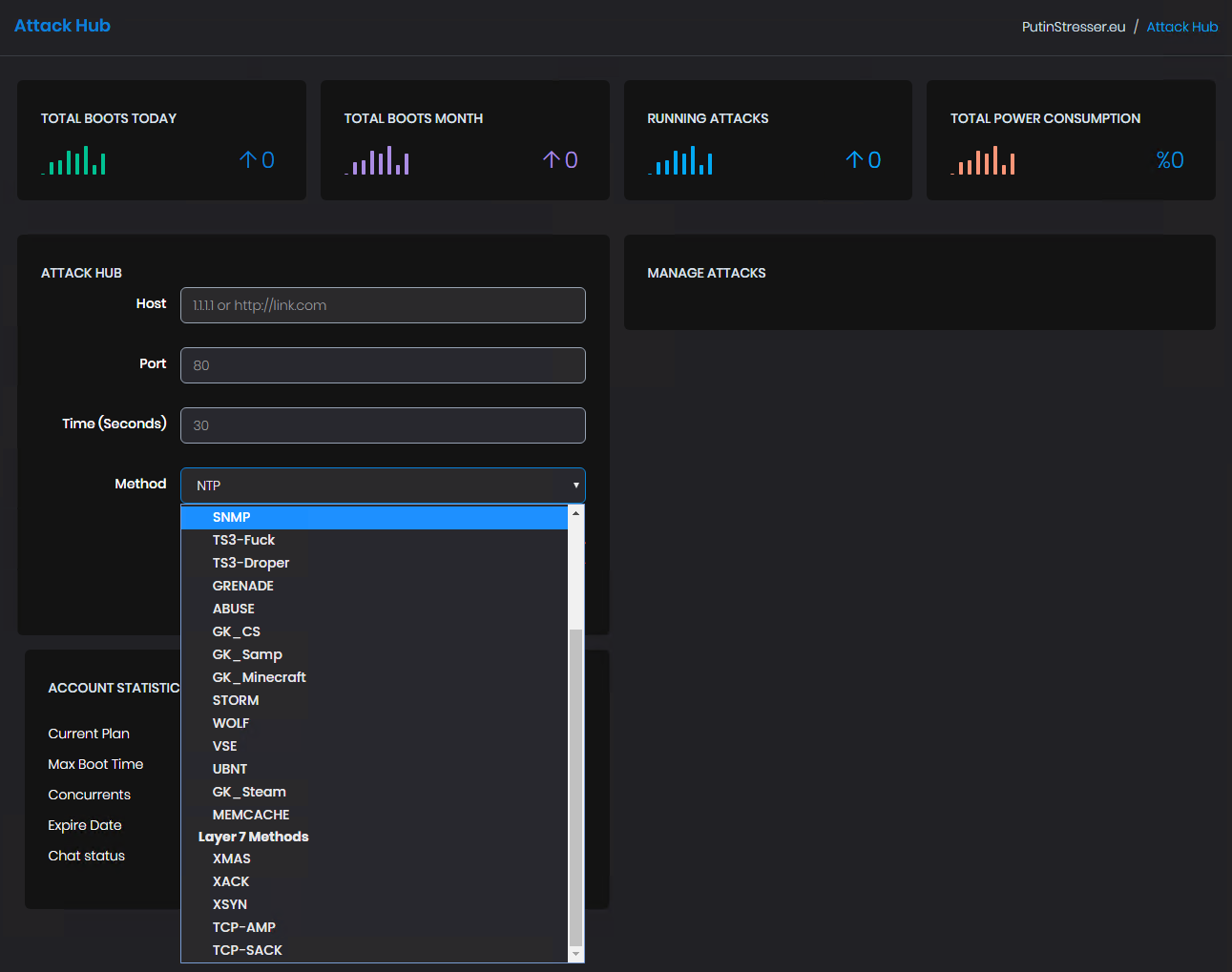Click the Time (Seconds) field label
The width and height of the screenshot is (1232, 972).
click(115, 424)
